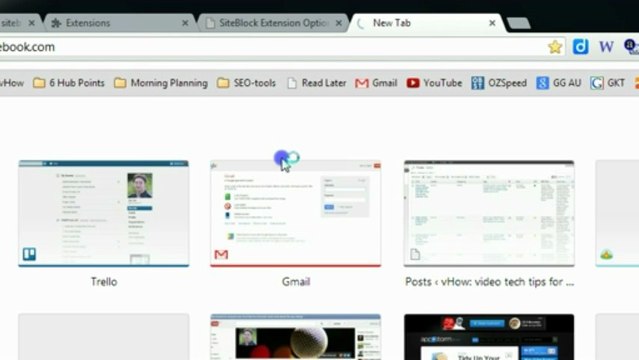Viewport: 639px width, 360px height.
Task: Open the GKT bookmark
Action: [607, 83]
